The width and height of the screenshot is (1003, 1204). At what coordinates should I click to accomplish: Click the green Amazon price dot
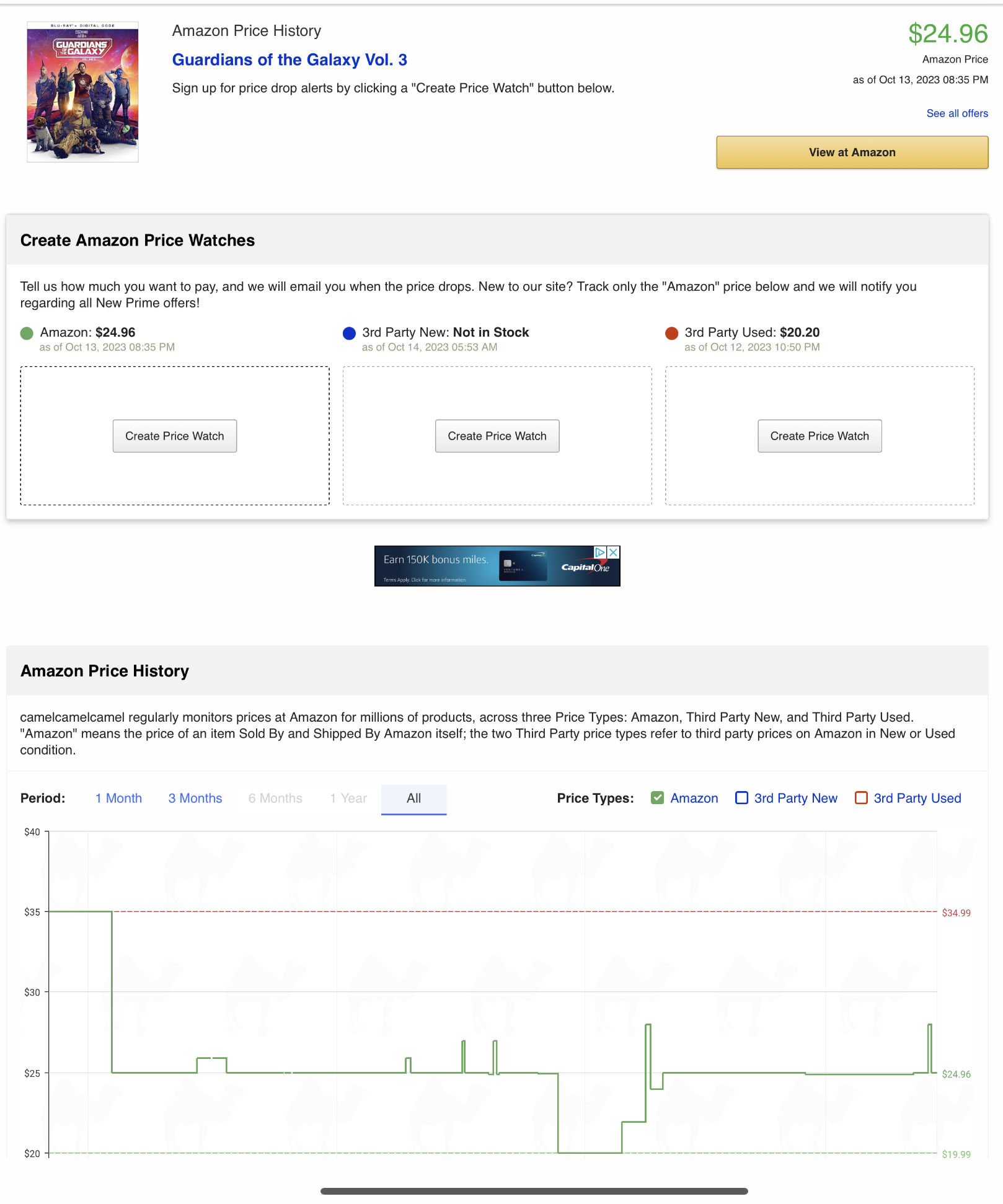point(27,334)
